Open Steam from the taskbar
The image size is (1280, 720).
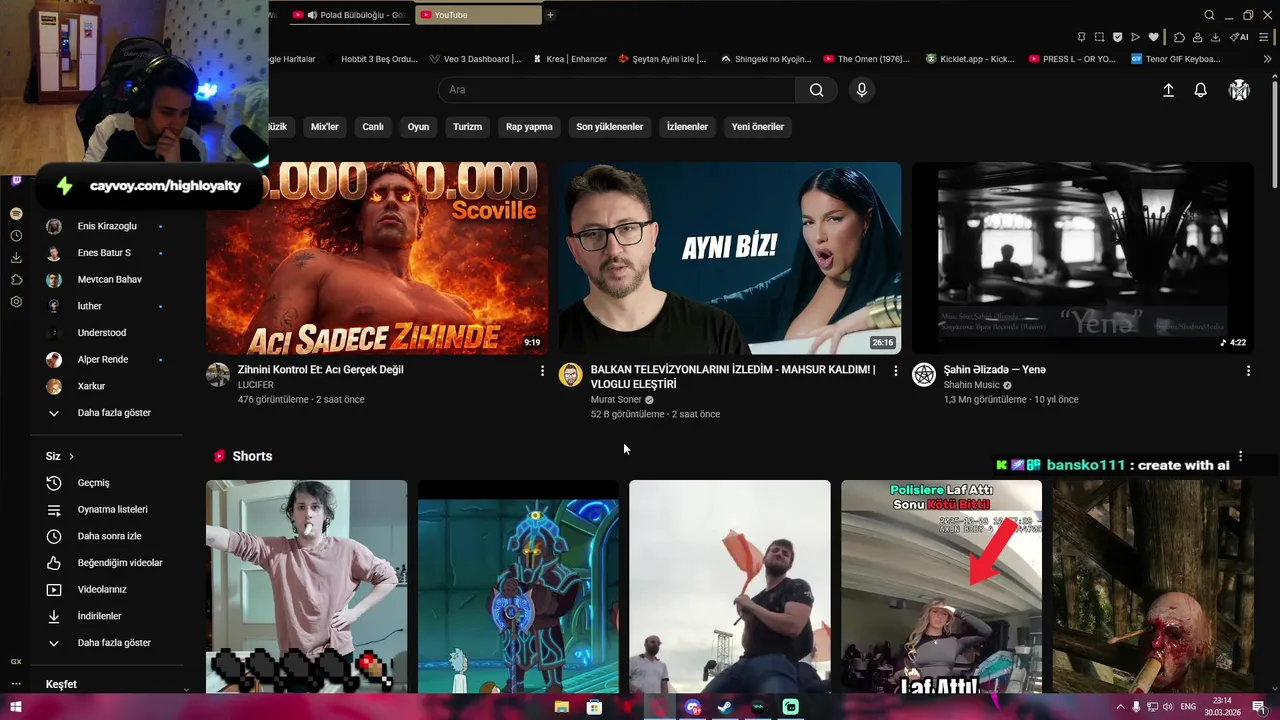[725, 707]
